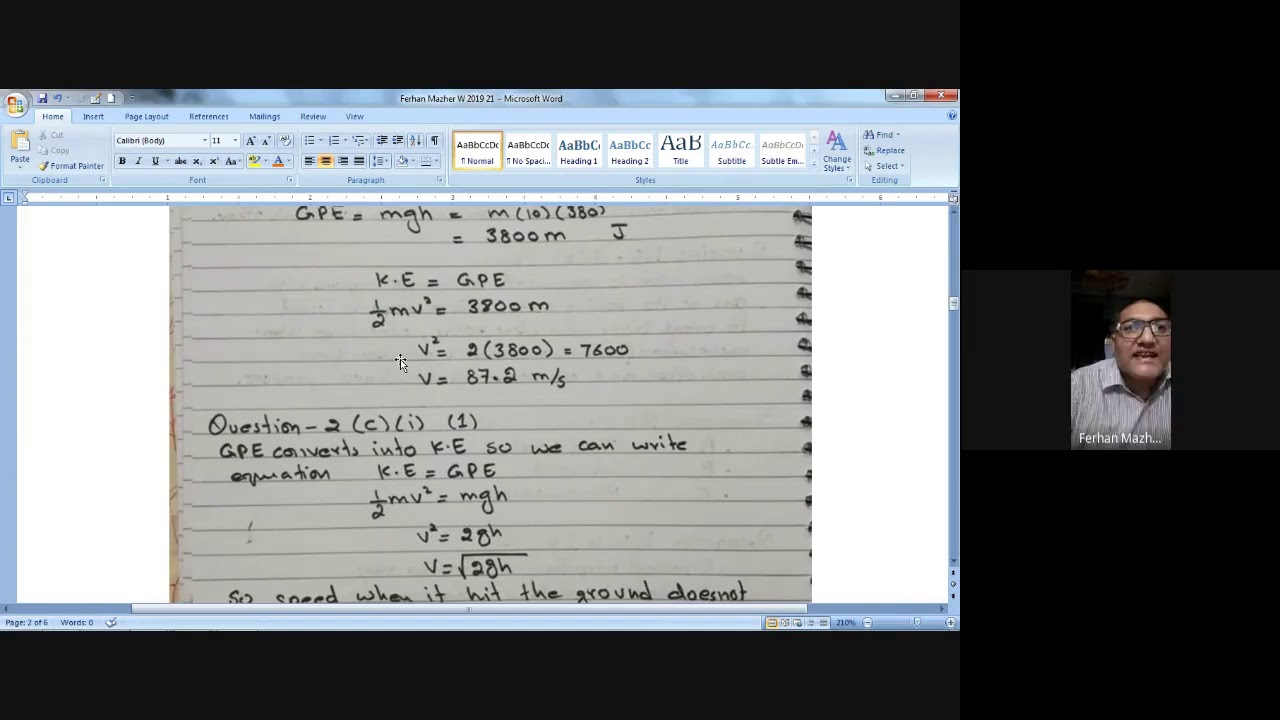This screenshot has height=720, width=1280.
Task: Apply subscript formatting
Action: tap(197, 161)
